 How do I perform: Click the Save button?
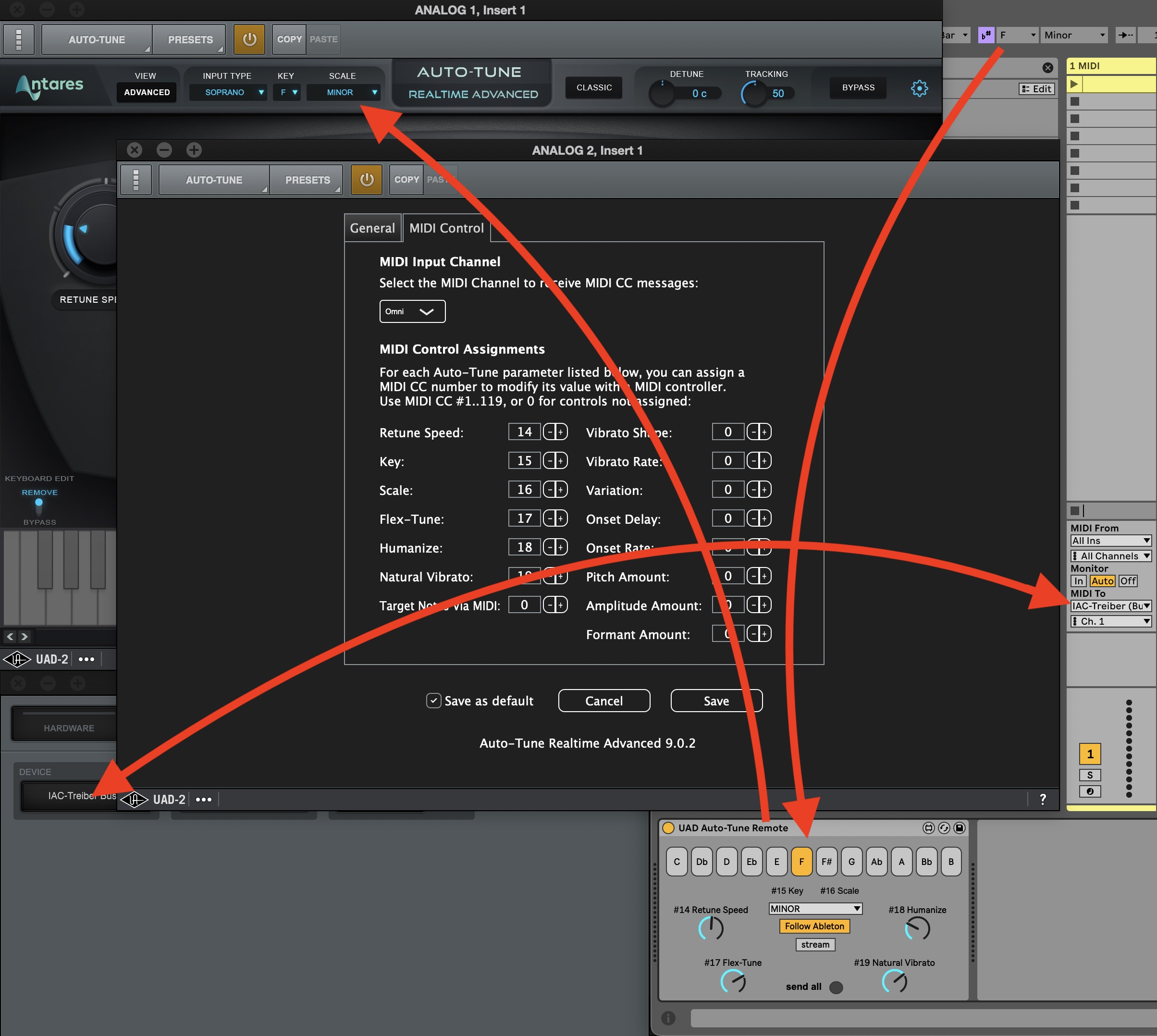[716, 701]
